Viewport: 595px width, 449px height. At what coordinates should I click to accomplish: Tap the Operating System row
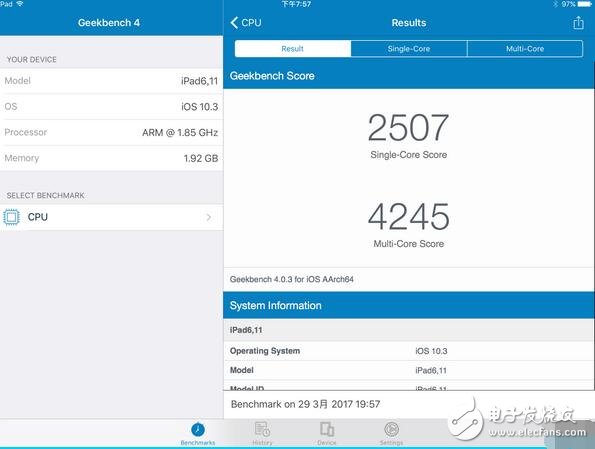click(x=409, y=351)
